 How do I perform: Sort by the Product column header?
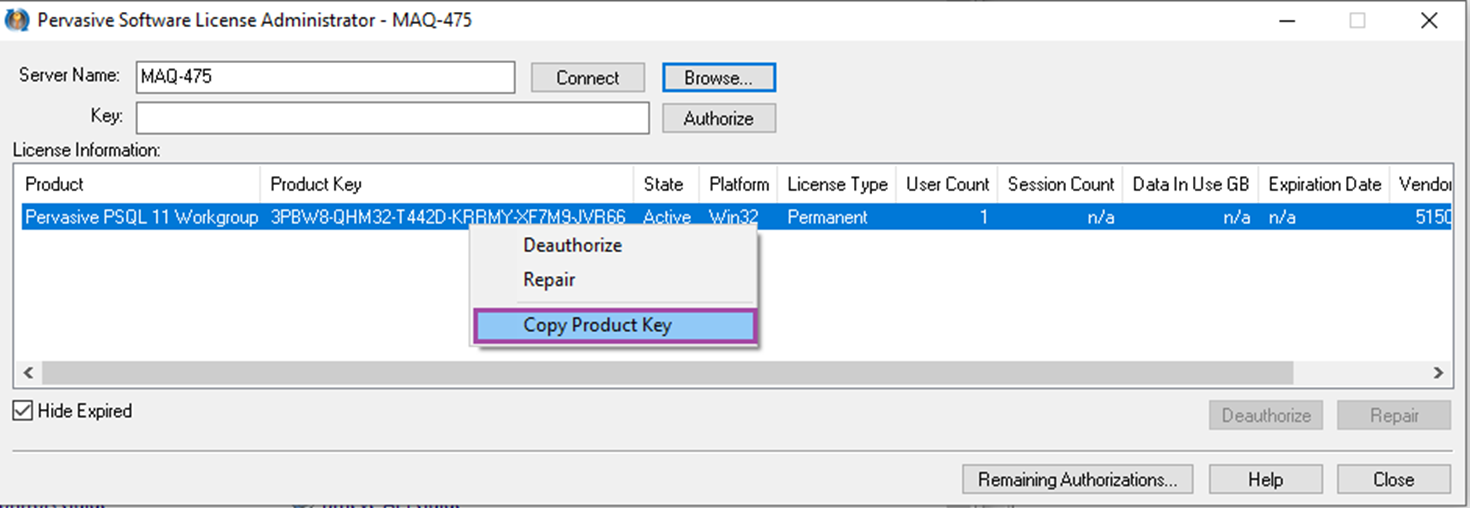[140, 184]
